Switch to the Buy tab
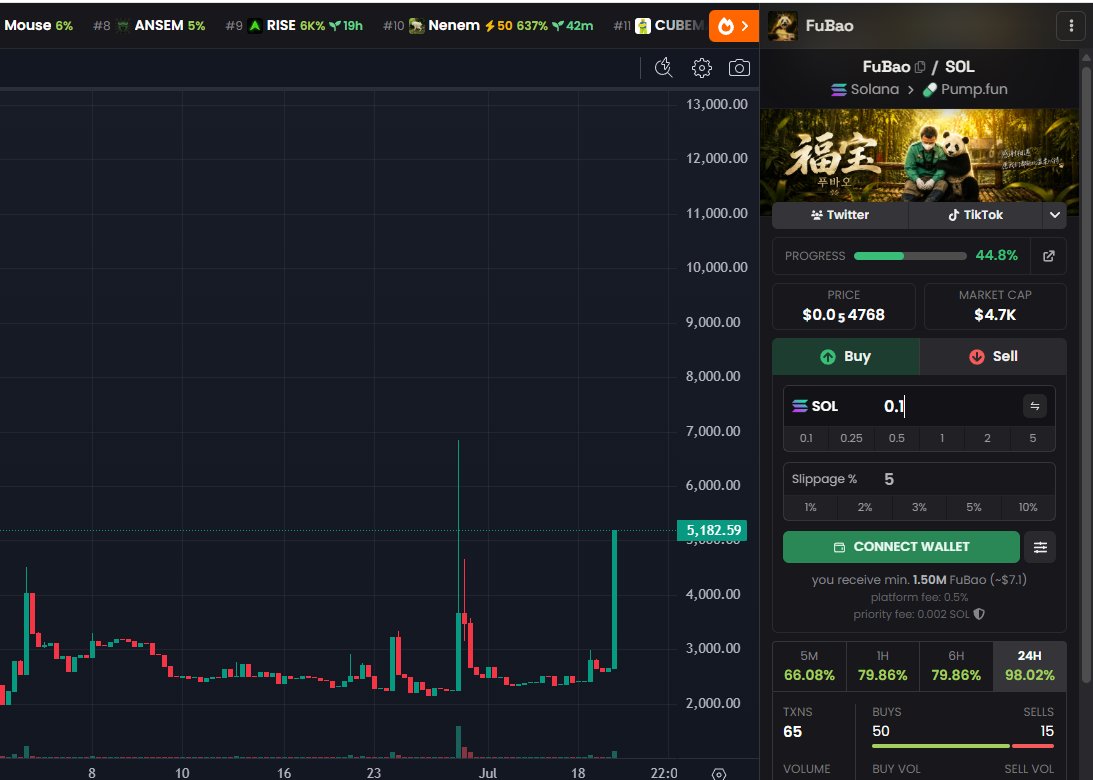Viewport: 1093px width, 780px height. coord(846,356)
